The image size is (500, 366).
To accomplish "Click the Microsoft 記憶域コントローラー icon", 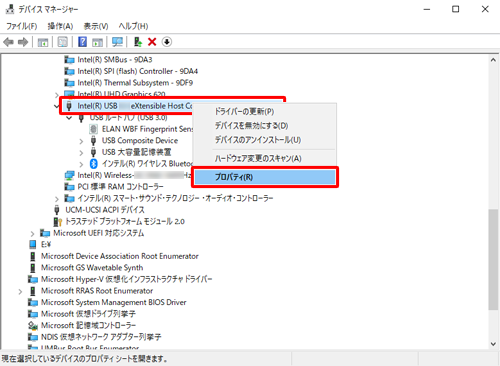I will point(33,325).
